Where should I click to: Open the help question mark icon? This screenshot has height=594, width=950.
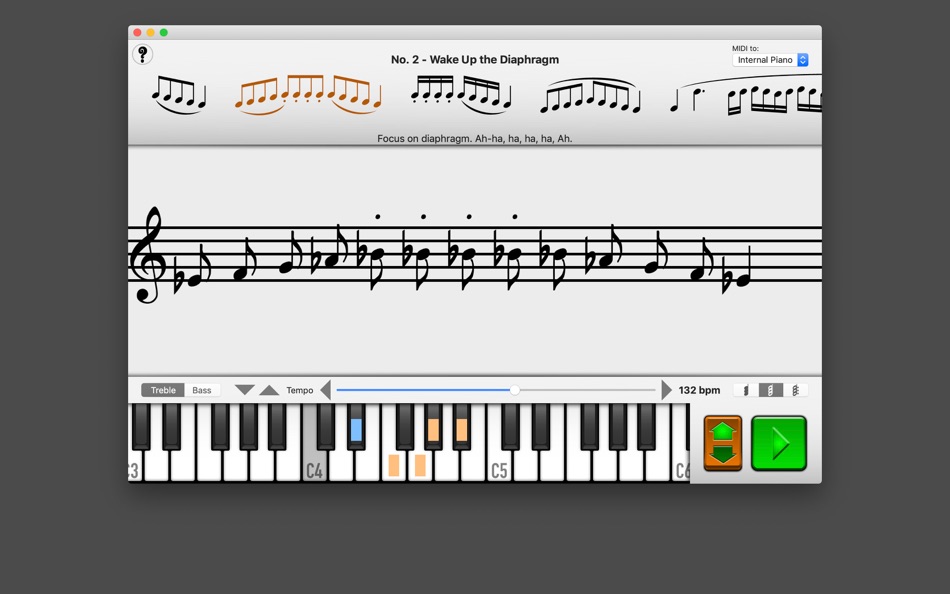[x=142, y=55]
